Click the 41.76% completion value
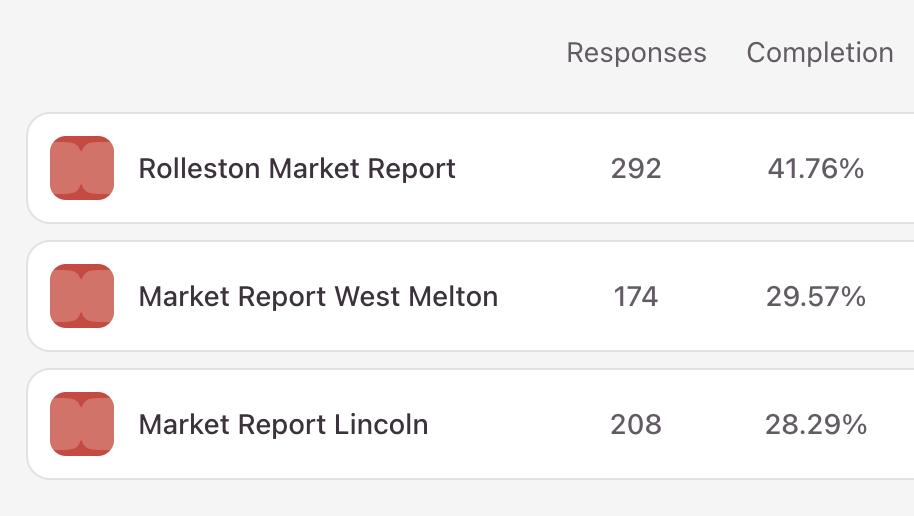The image size is (914, 516). pyautogui.click(x=815, y=169)
